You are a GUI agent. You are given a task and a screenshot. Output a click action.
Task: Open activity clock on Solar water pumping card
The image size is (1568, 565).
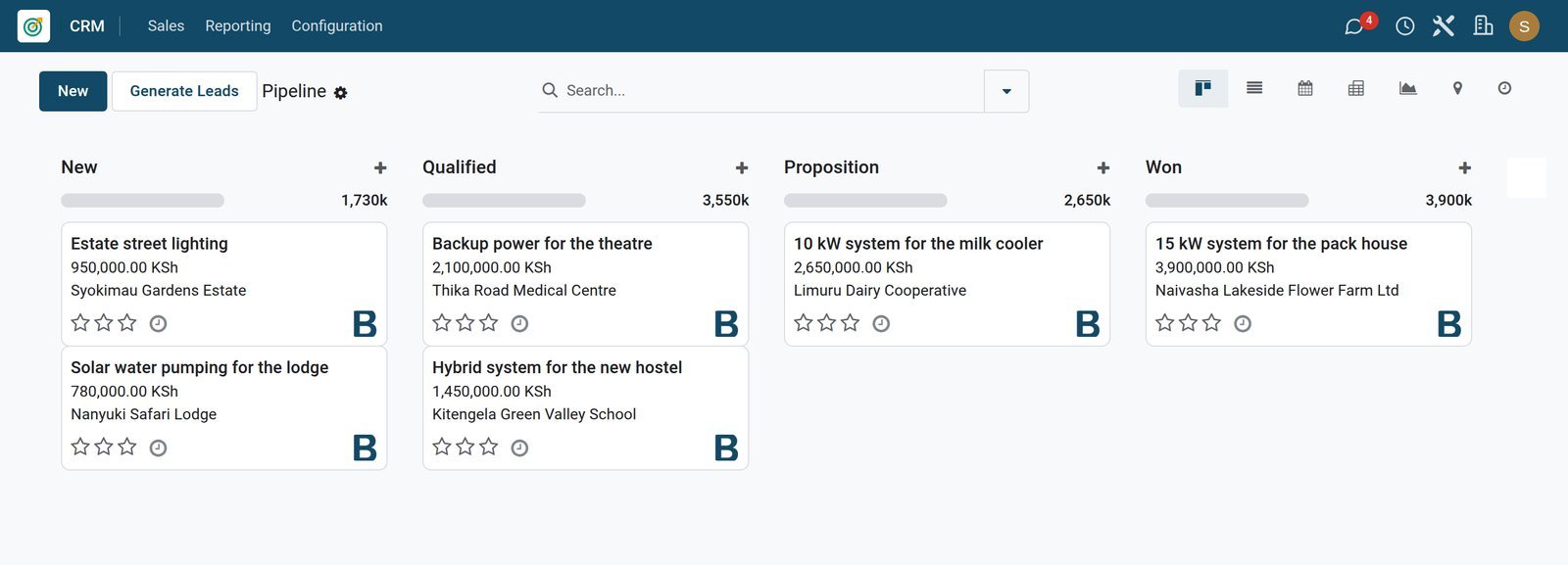158,448
